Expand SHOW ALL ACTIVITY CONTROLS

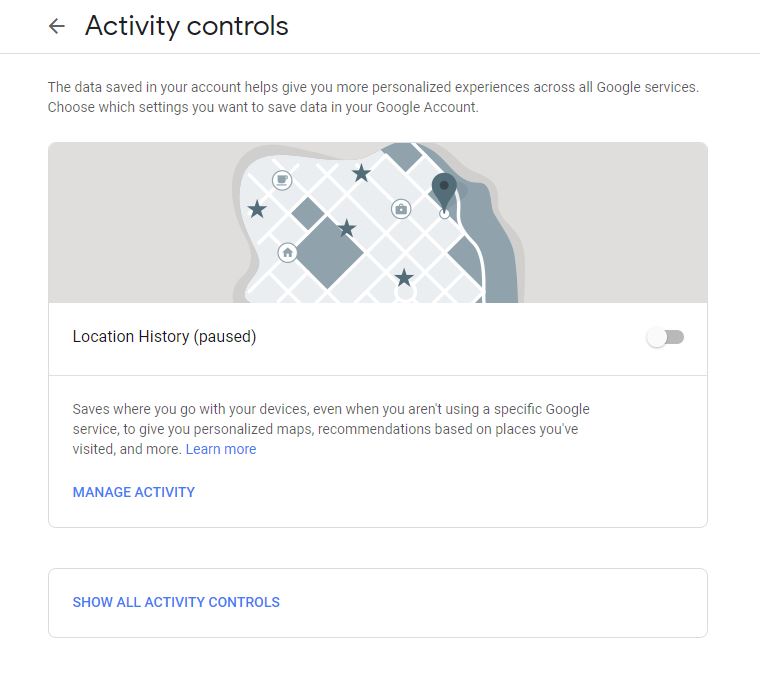[176, 602]
